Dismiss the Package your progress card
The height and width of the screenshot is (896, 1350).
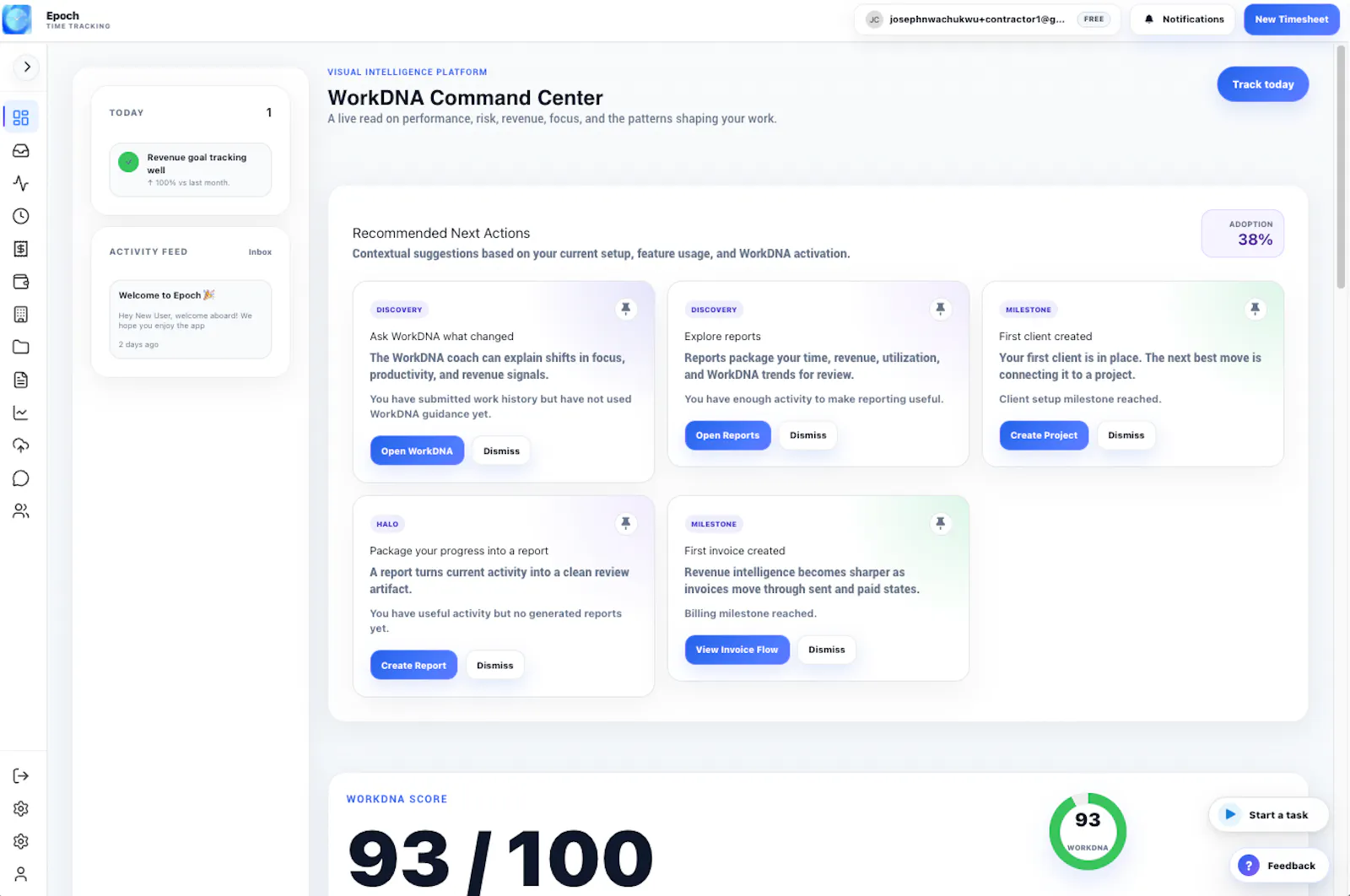(495, 666)
